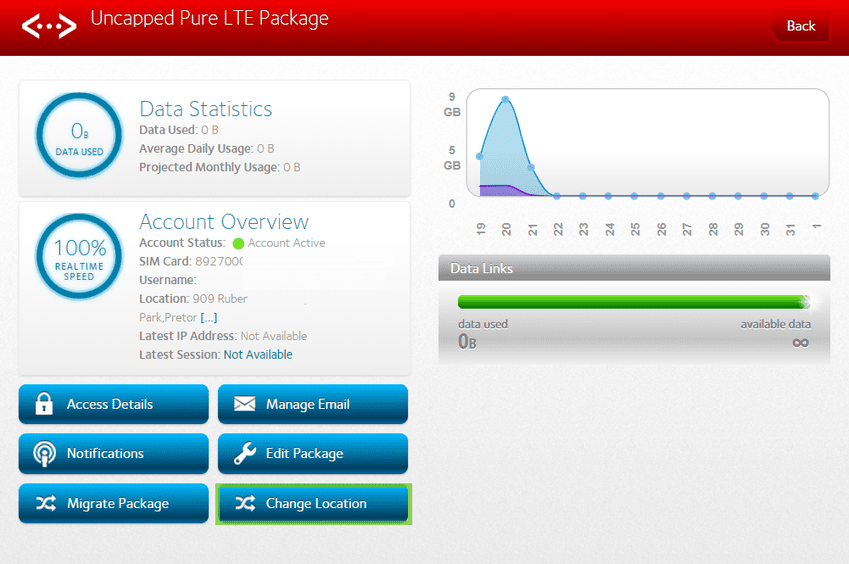
Task: Open the Latest Session Not Available link
Action: pyautogui.click(x=258, y=354)
